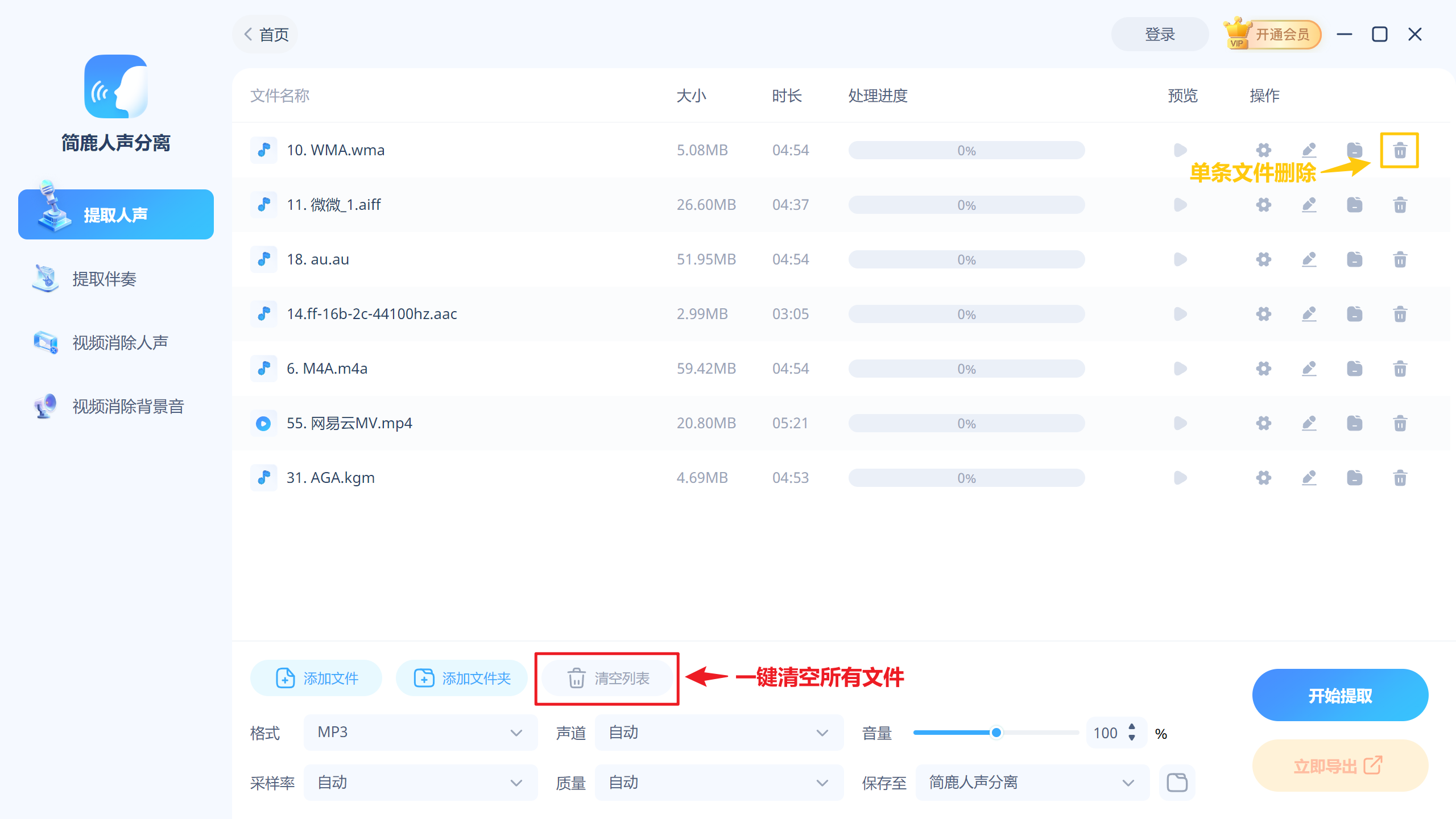Open settings gear for 11. 微微_1.aiff
The width and height of the screenshot is (1456, 819).
(x=1263, y=205)
